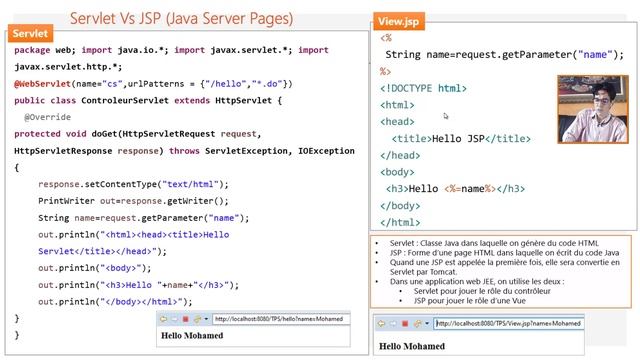Click the 'Hello Mohamed' output under the View.jsp URL
This screenshot has width=640, height=360.
[411, 346]
